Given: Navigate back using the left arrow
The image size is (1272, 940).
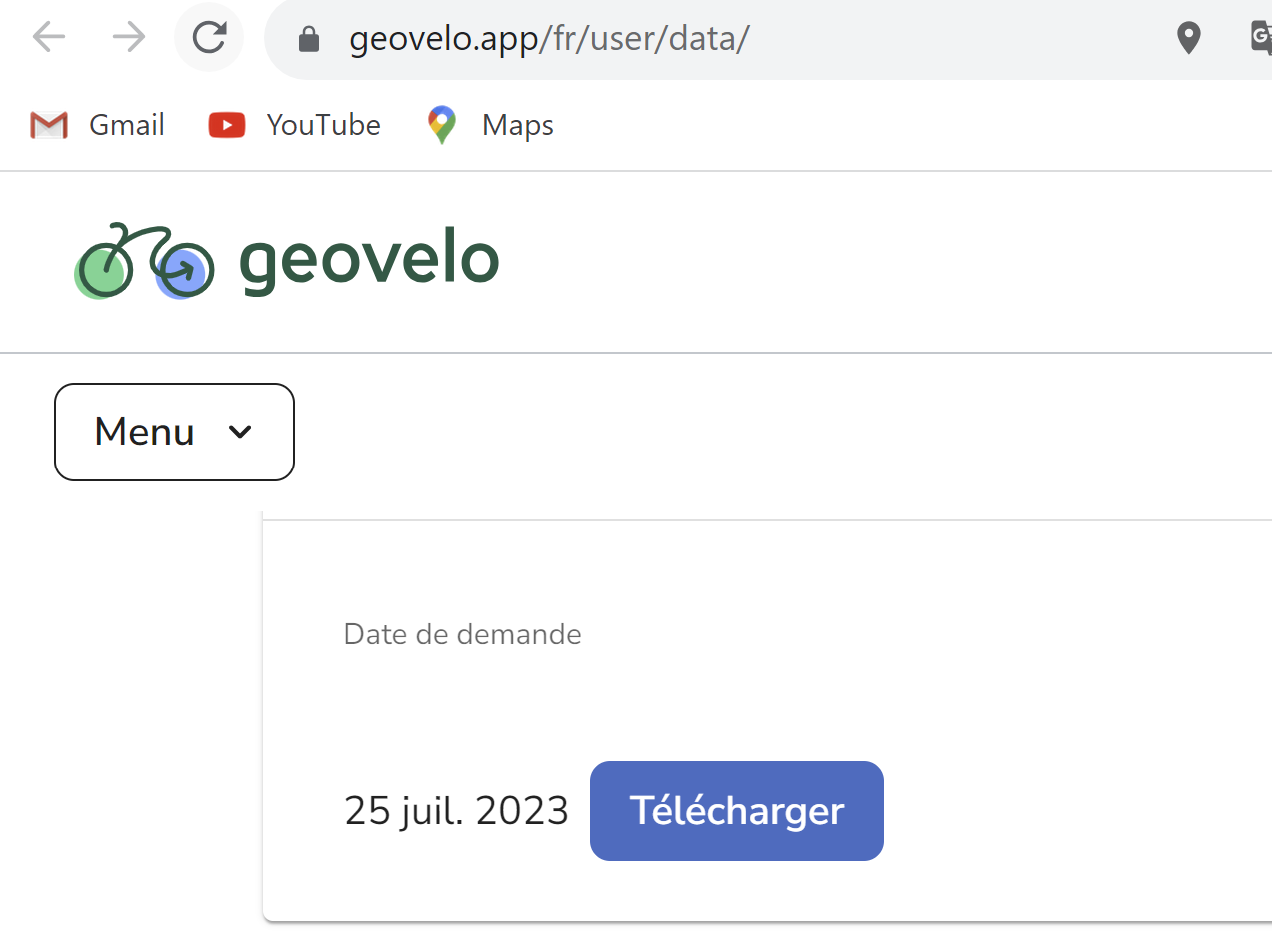Looking at the screenshot, I should 48,38.
